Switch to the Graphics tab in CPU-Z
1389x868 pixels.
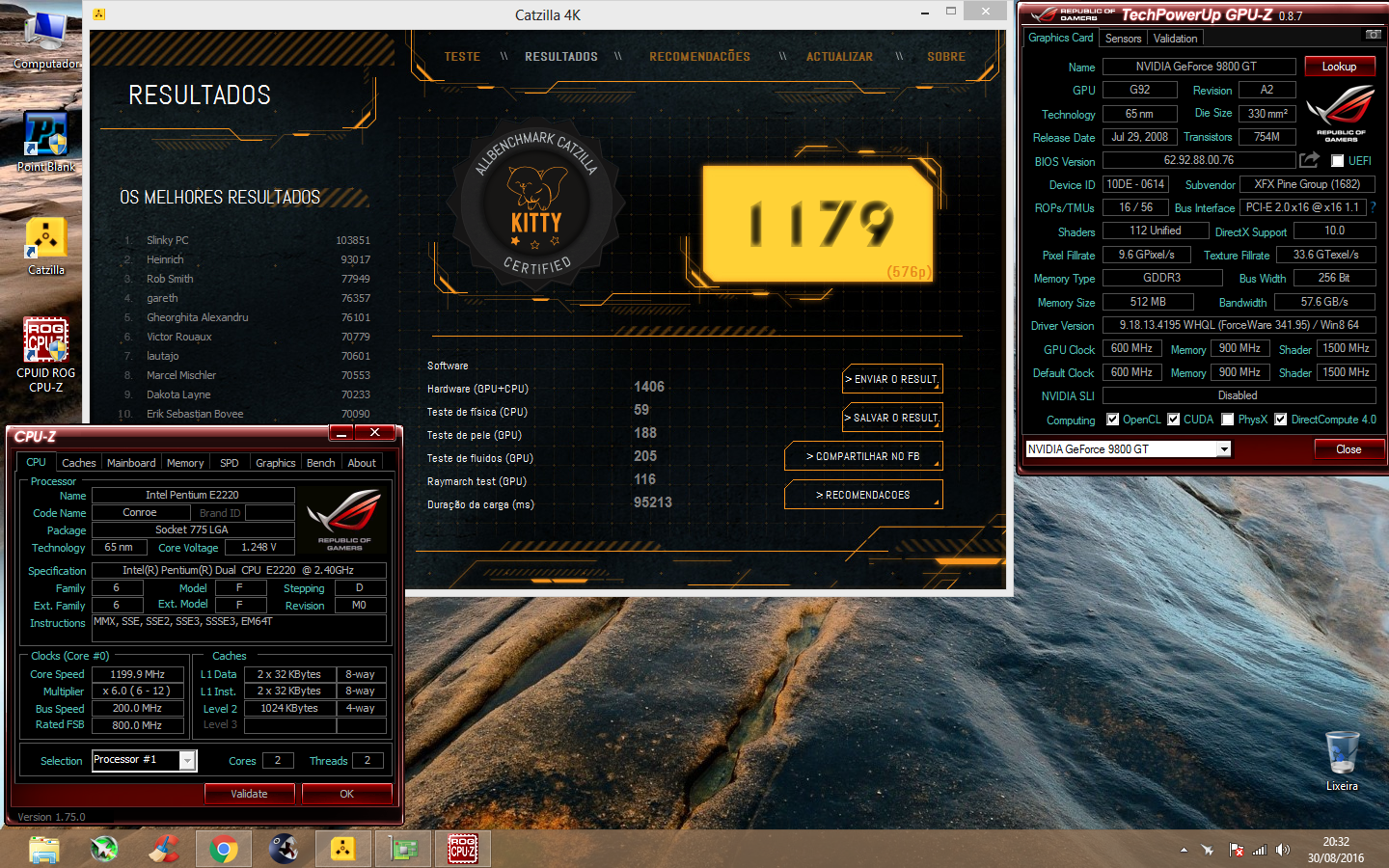click(276, 463)
